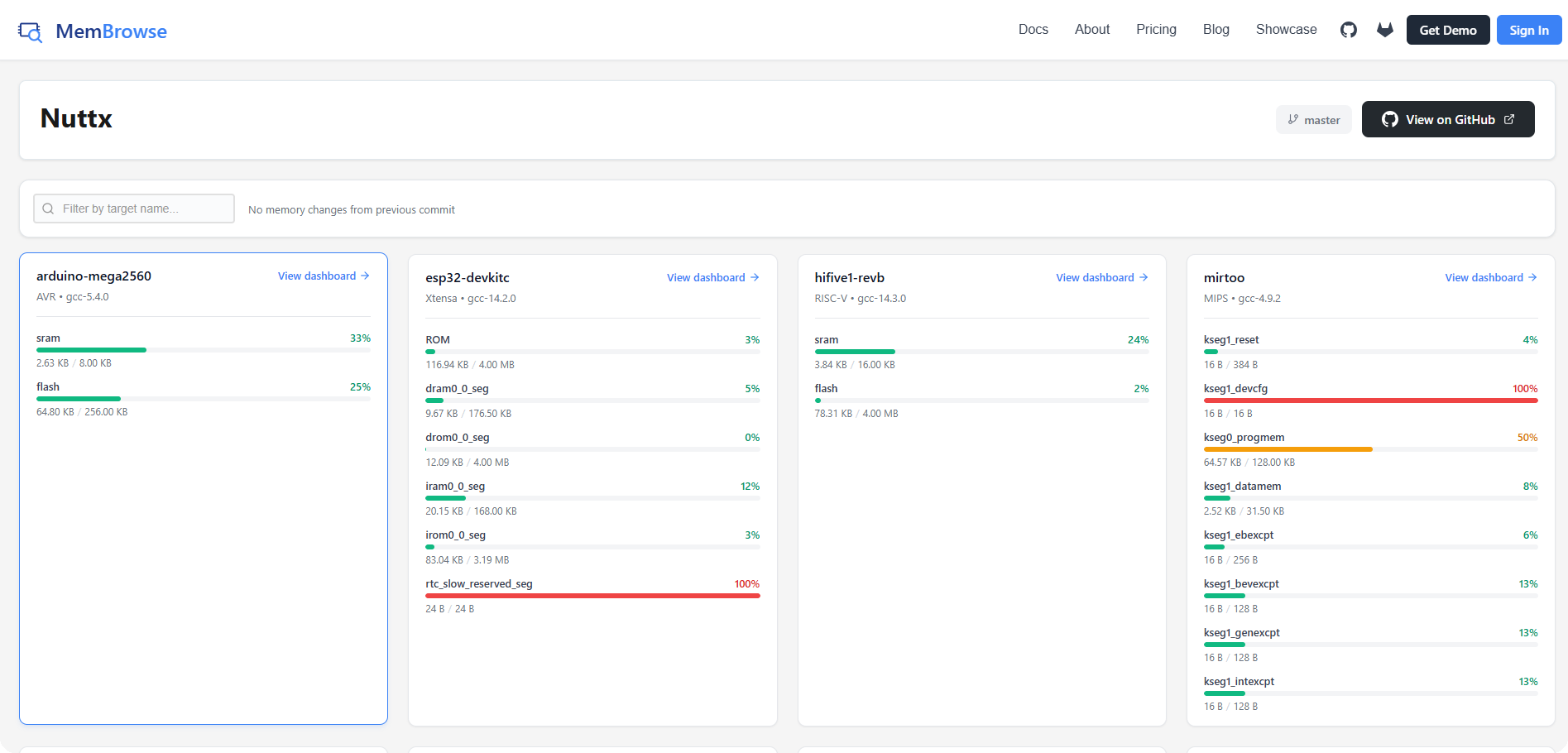Click the MemBrowse brand name
The height and width of the screenshot is (753, 1568).
[111, 31]
